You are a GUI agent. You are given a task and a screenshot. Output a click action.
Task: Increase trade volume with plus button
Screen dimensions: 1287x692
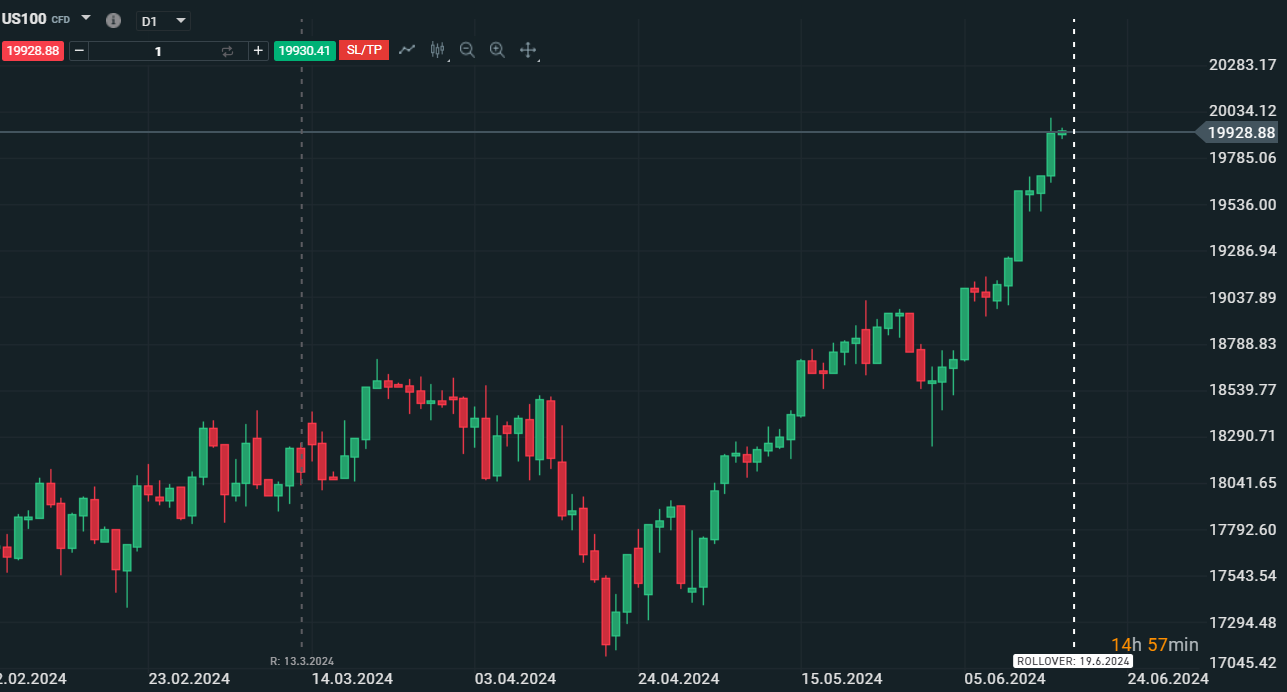point(258,51)
